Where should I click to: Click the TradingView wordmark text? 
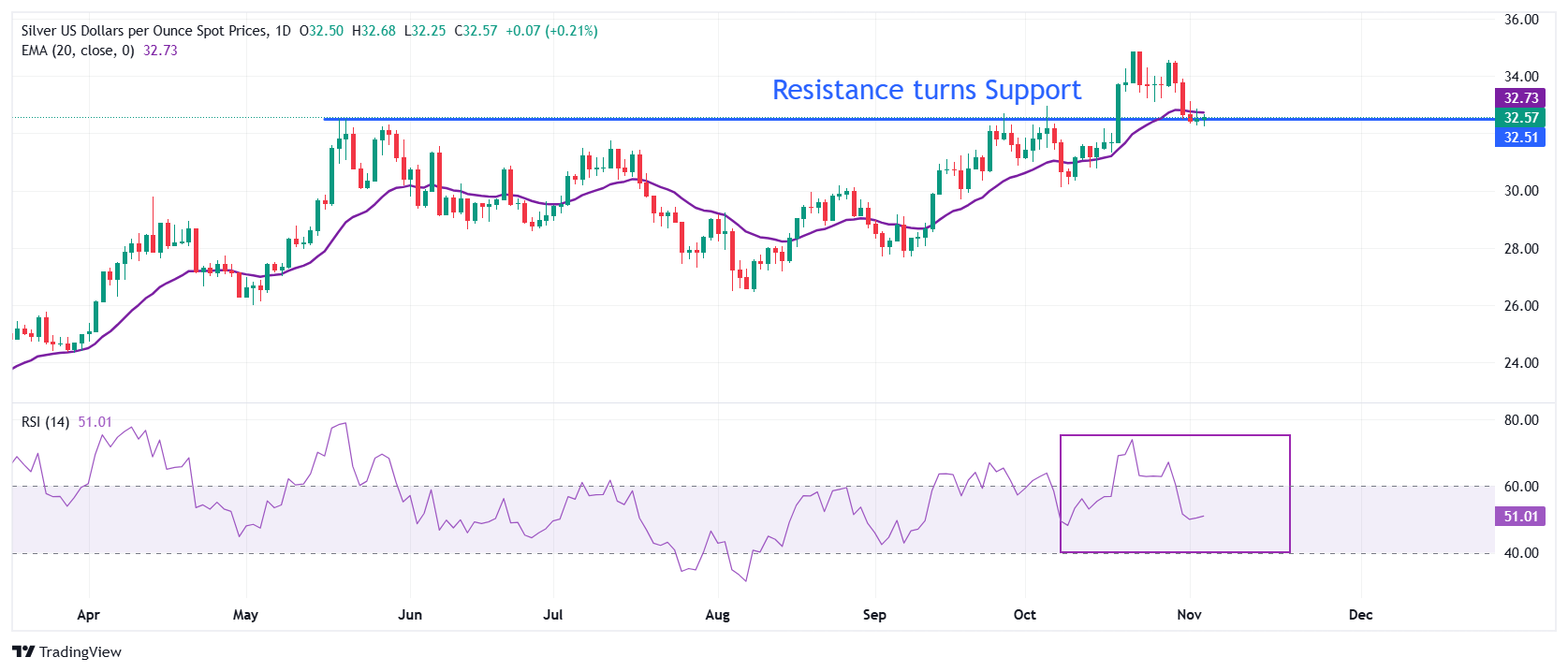(x=81, y=652)
